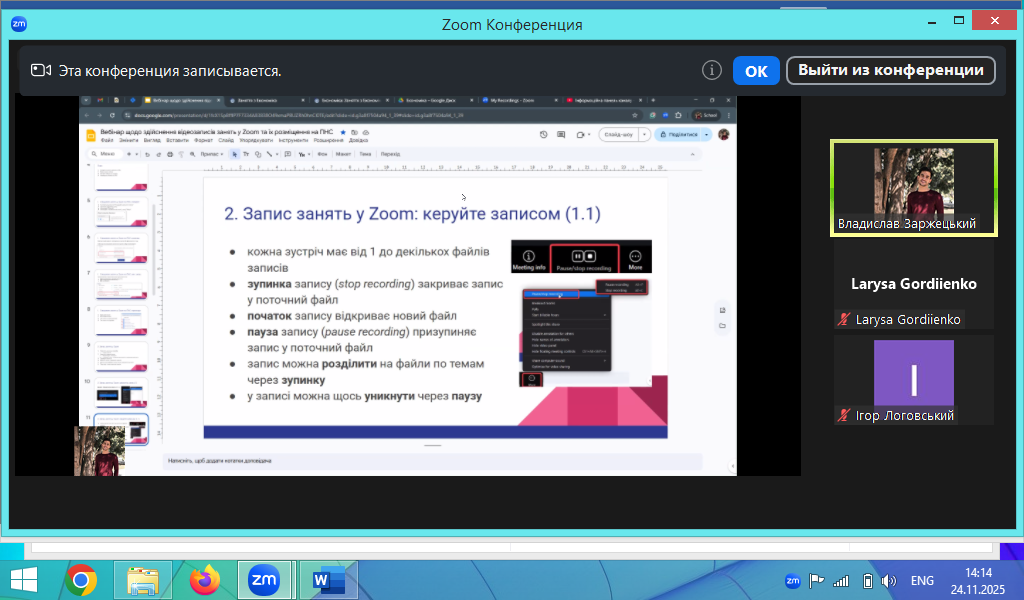Open Zoom from the system tray icon

(x=793, y=580)
